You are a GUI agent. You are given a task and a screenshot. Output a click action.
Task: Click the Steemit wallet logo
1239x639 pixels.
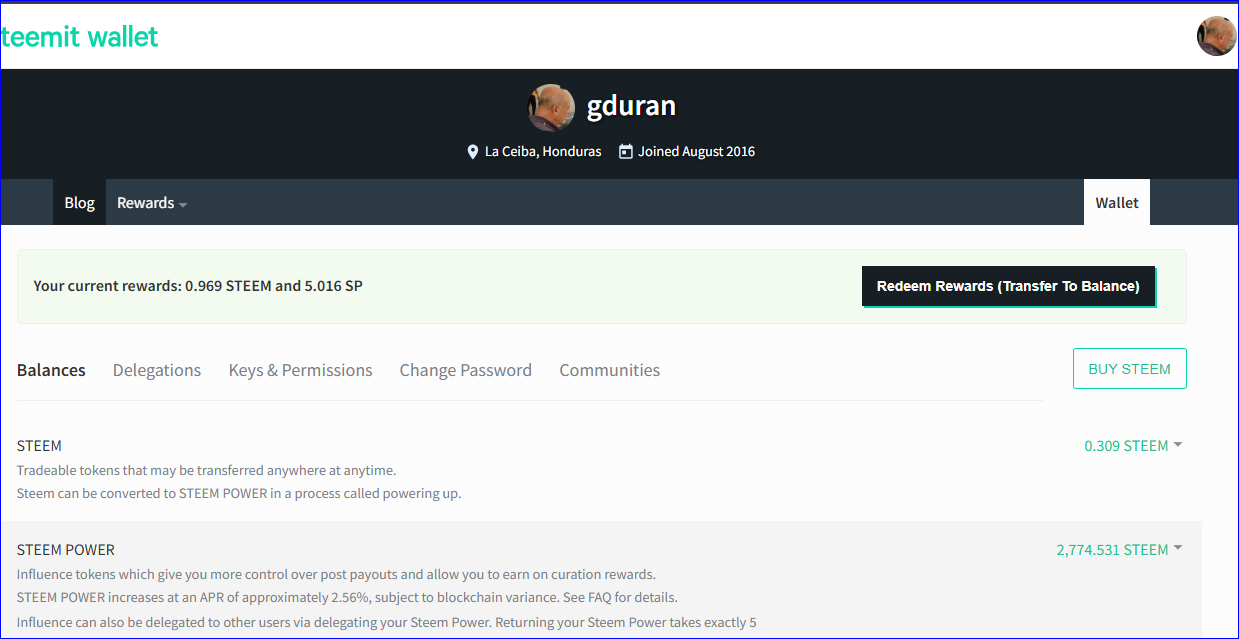point(80,37)
